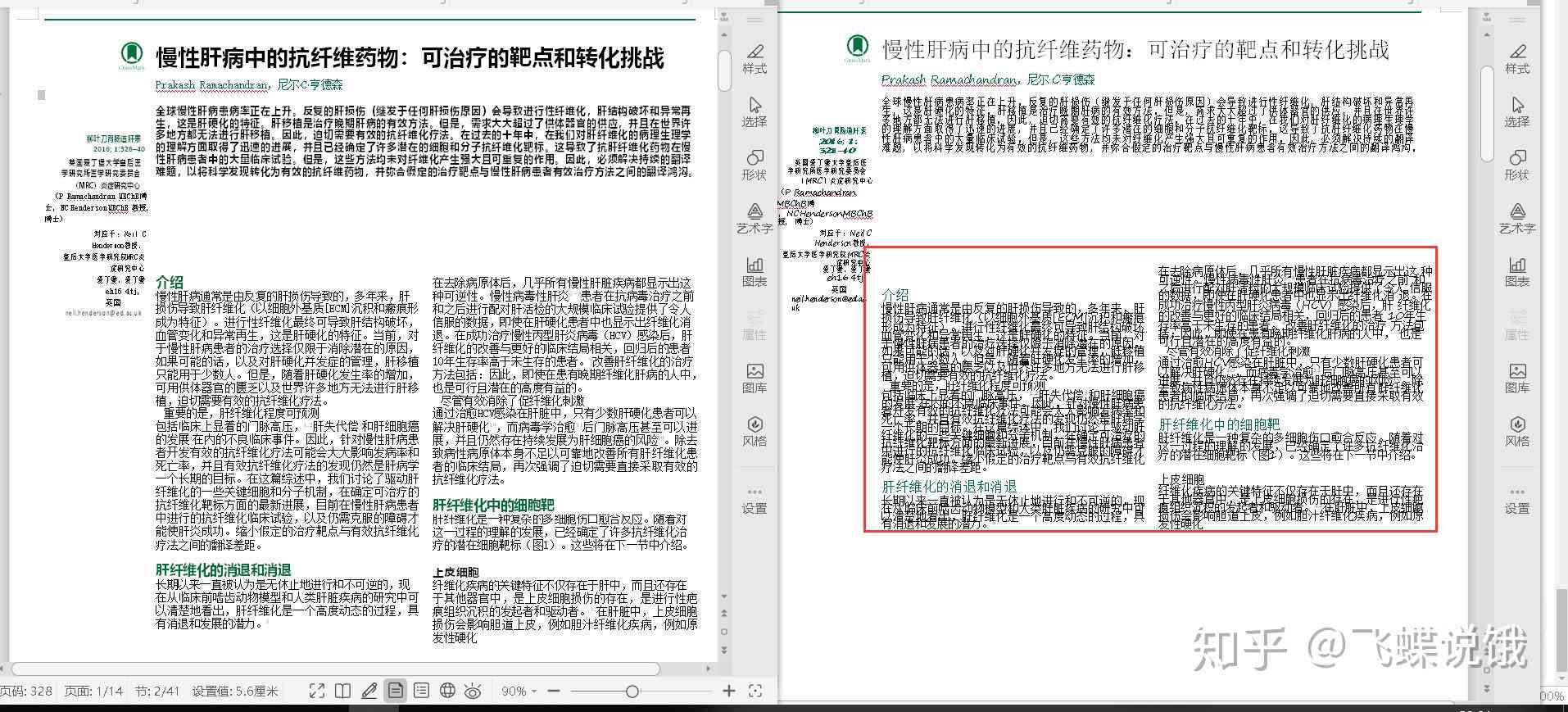The height and width of the screenshot is (712, 1568).
Task: Click left window scroll up arrow
Action: [x=724, y=35]
